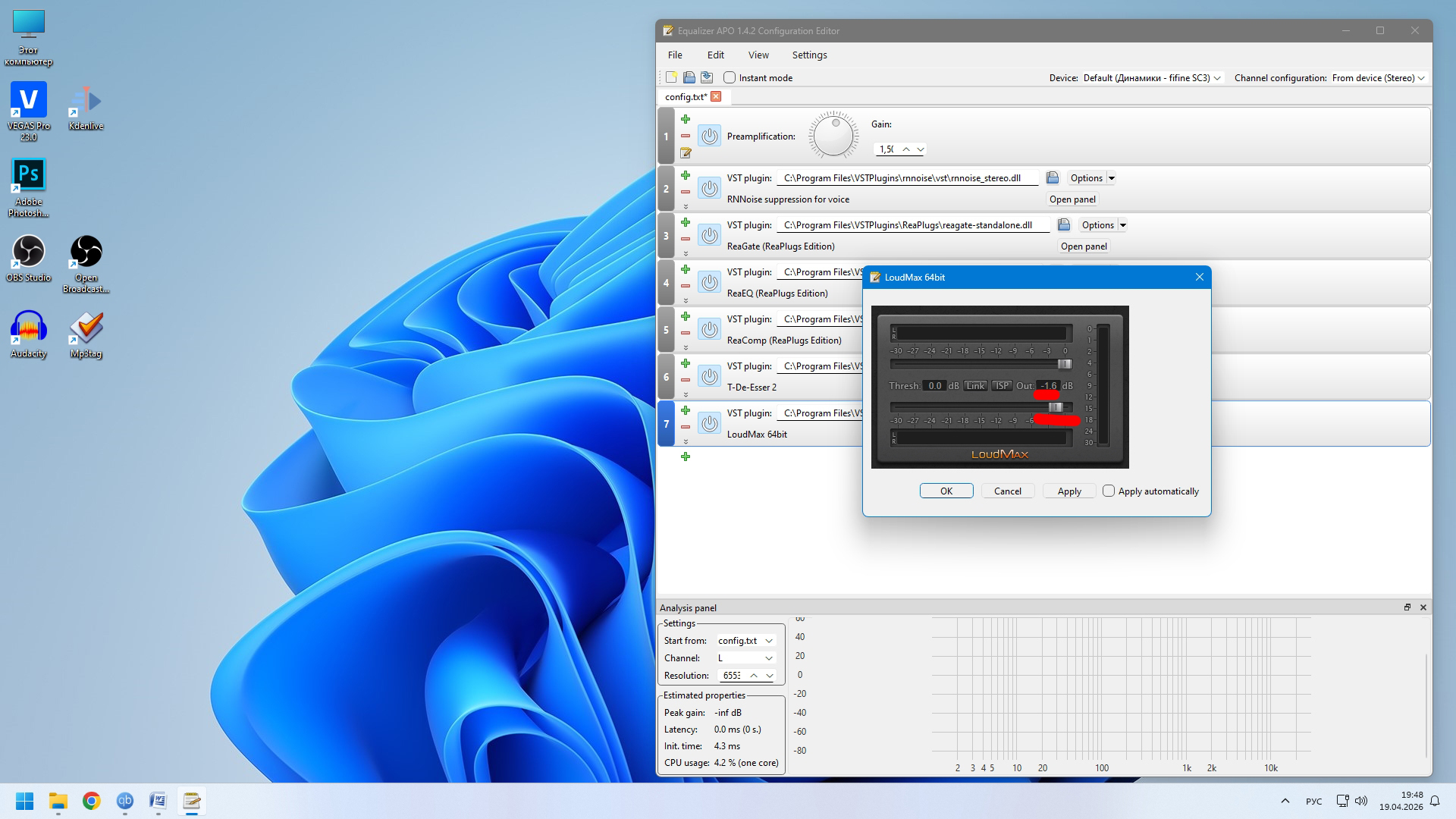Image resolution: width=1456 pixels, height=819 pixels.
Task: Click Apply button in LoudMax dialog
Action: [x=1069, y=491]
